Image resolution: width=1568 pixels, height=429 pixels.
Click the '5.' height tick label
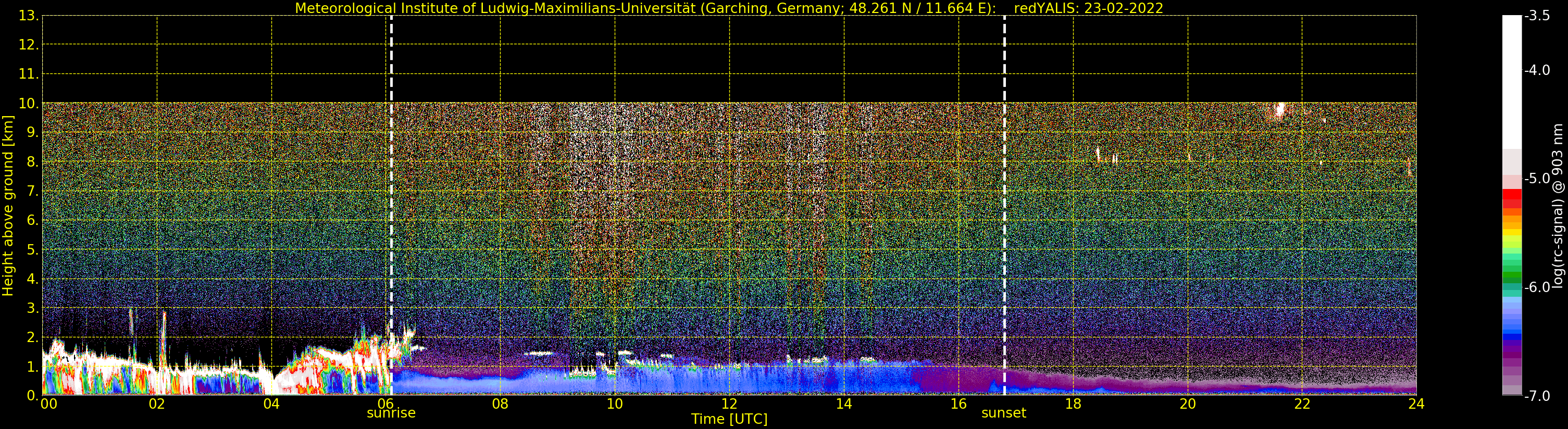coord(32,249)
